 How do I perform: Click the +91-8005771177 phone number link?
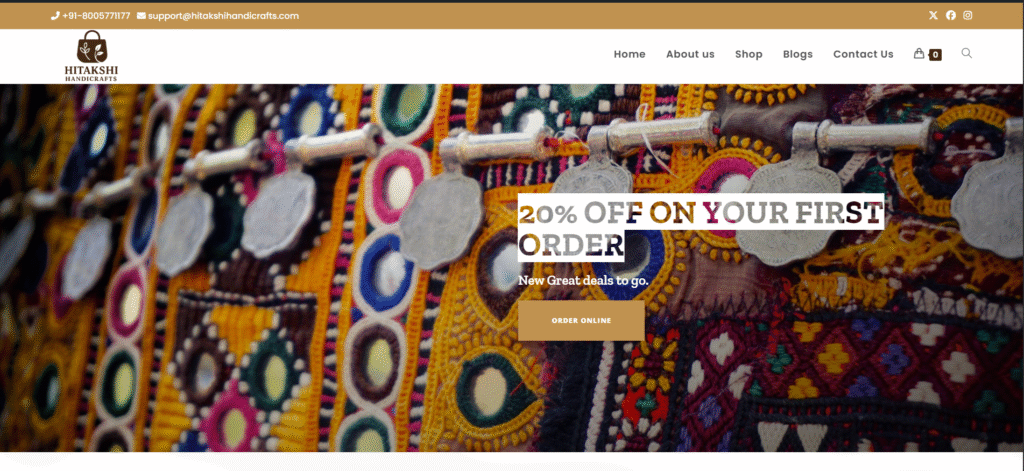click(x=96, y=16)
